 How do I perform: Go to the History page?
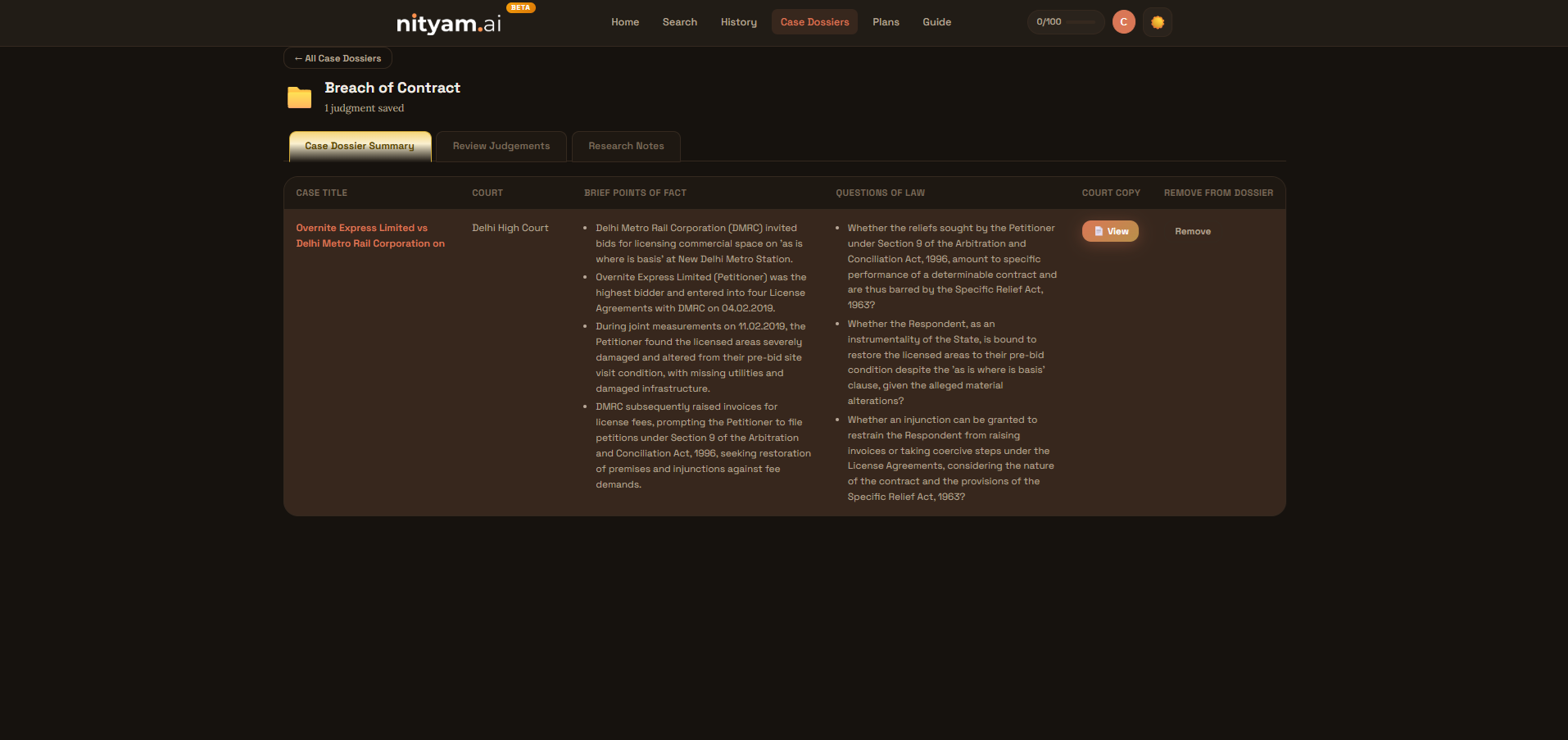click(x=738, y=22)
